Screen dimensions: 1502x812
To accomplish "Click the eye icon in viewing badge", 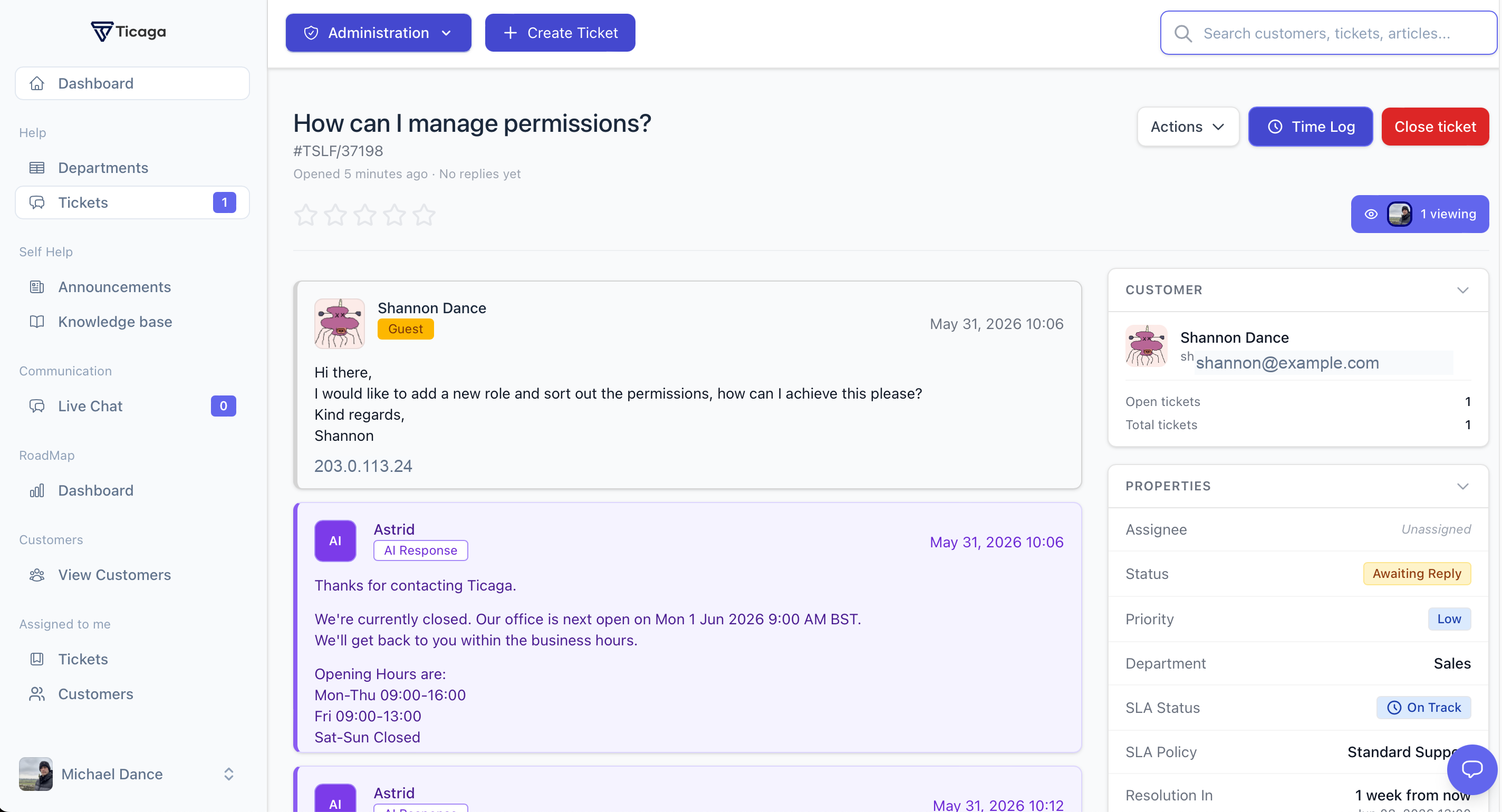I will coord(1371,214).
